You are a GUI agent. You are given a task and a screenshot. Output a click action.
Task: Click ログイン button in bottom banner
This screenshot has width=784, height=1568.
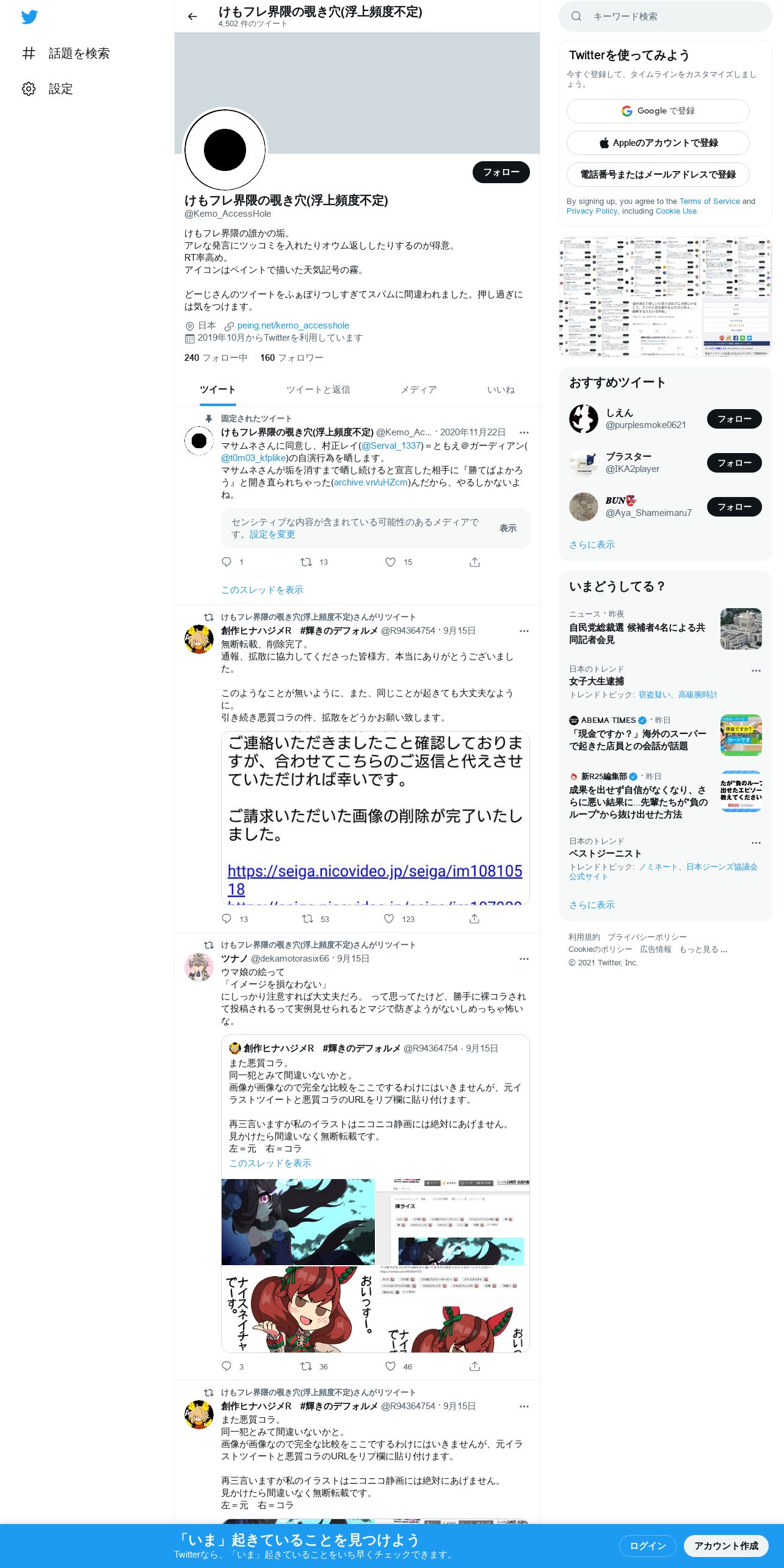tap(647, 1546)
